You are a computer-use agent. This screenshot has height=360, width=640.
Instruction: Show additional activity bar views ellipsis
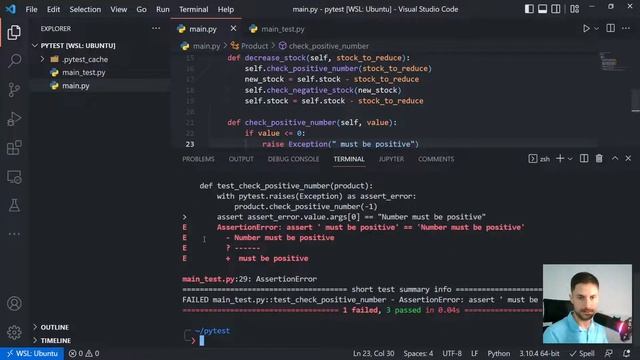pyautogui.click(x=14, y=234)
